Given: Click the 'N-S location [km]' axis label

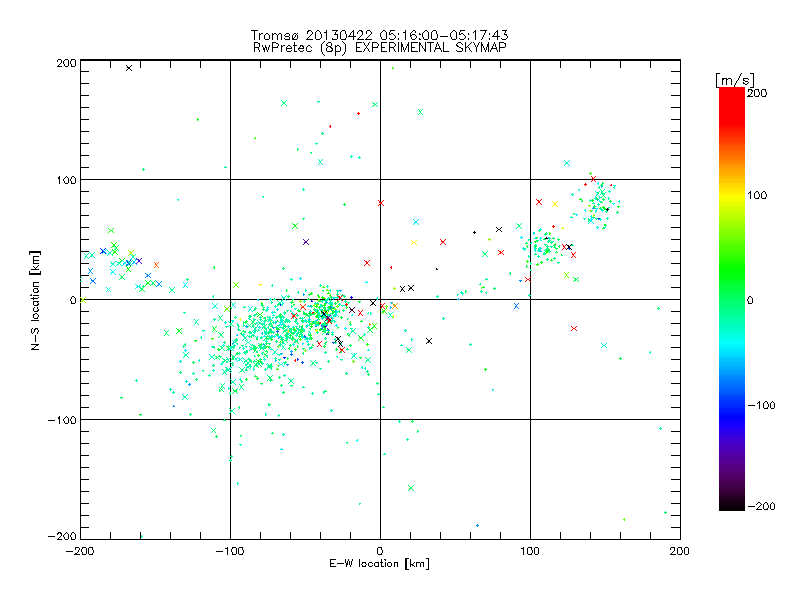Looking at the screenshot, I should [x=35, y=300].
